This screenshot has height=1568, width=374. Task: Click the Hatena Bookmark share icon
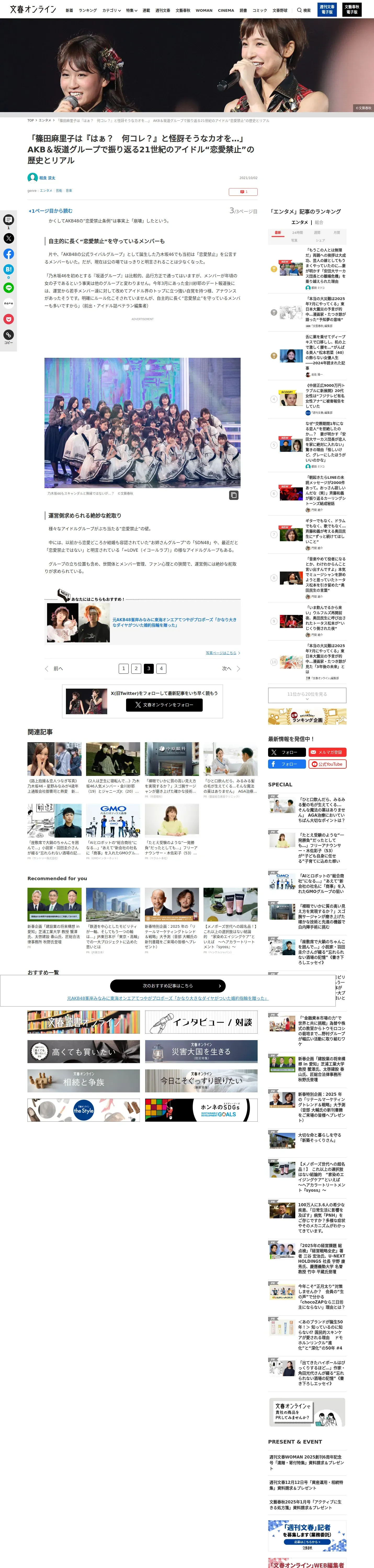(9, 269)
